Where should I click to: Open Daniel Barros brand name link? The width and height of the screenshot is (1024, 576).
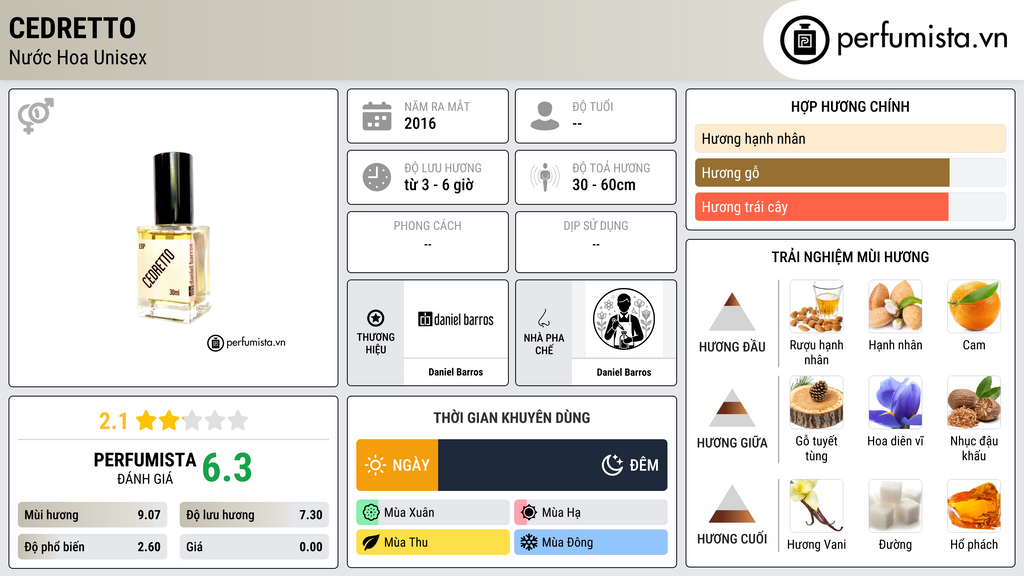tap(455, 372)
